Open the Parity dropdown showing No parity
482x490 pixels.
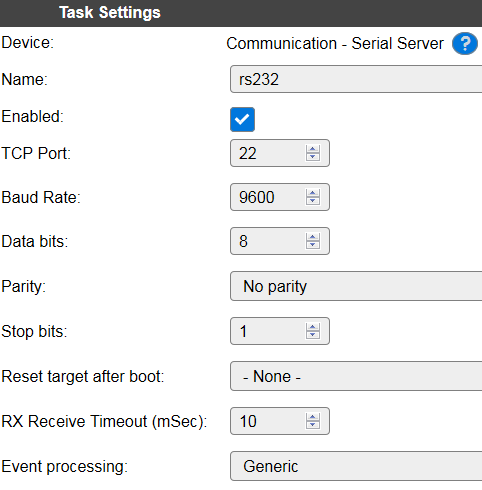[x=356, y=286]
